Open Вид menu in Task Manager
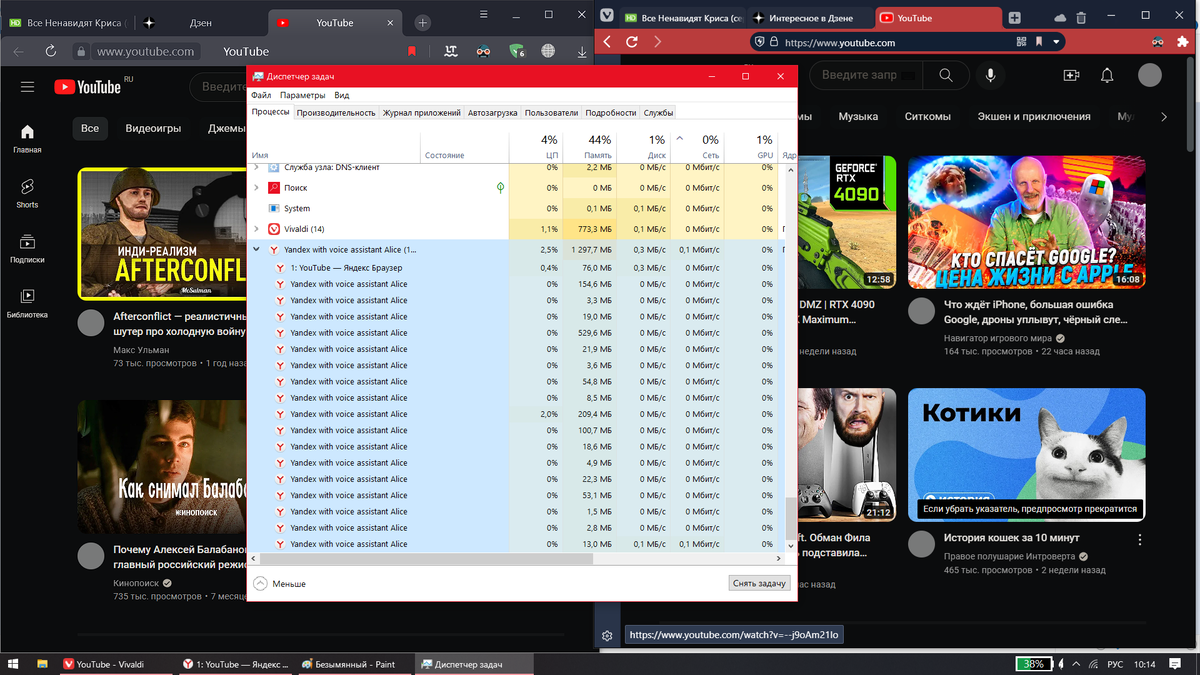The width and height of the screenshot is (1200, 675). coord(342,95)
